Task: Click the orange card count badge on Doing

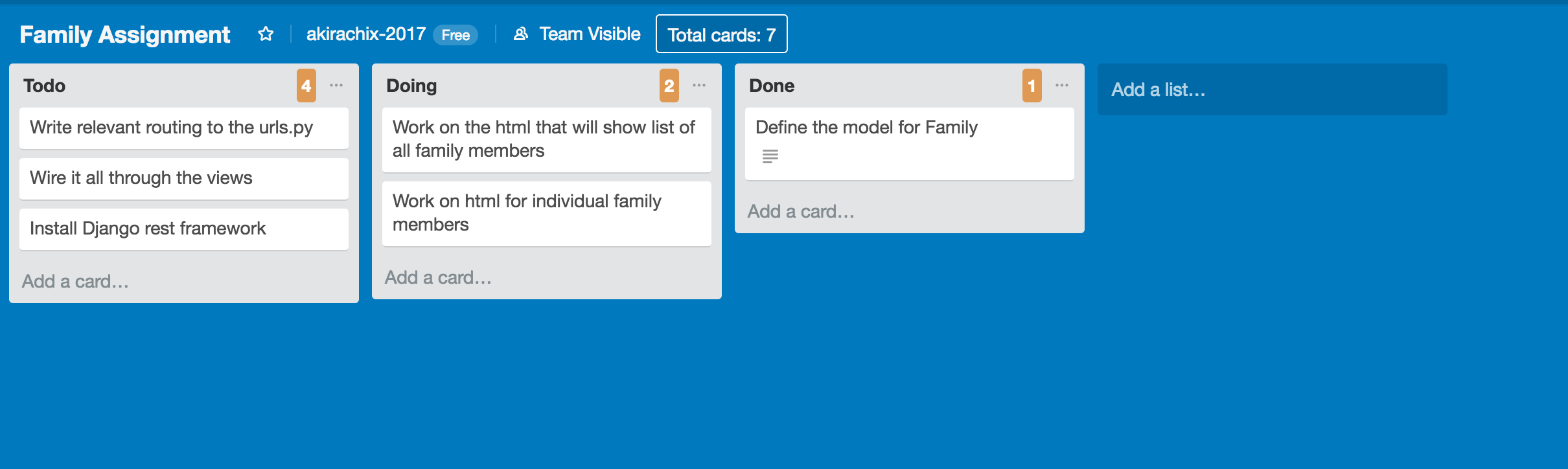Action: [669, 86]
